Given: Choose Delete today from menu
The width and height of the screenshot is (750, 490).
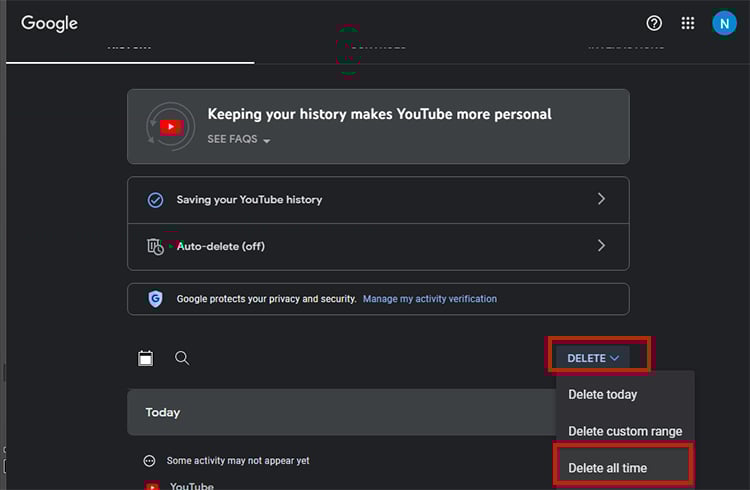Looking at the screenshot, I should tap(602, 394).
